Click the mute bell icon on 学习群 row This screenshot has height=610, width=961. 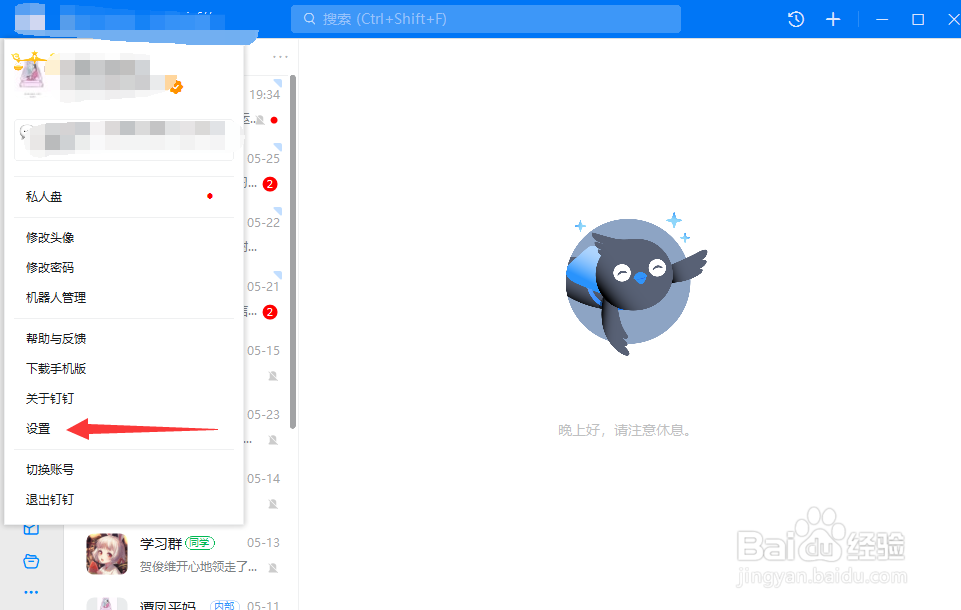tap(273, 568)
